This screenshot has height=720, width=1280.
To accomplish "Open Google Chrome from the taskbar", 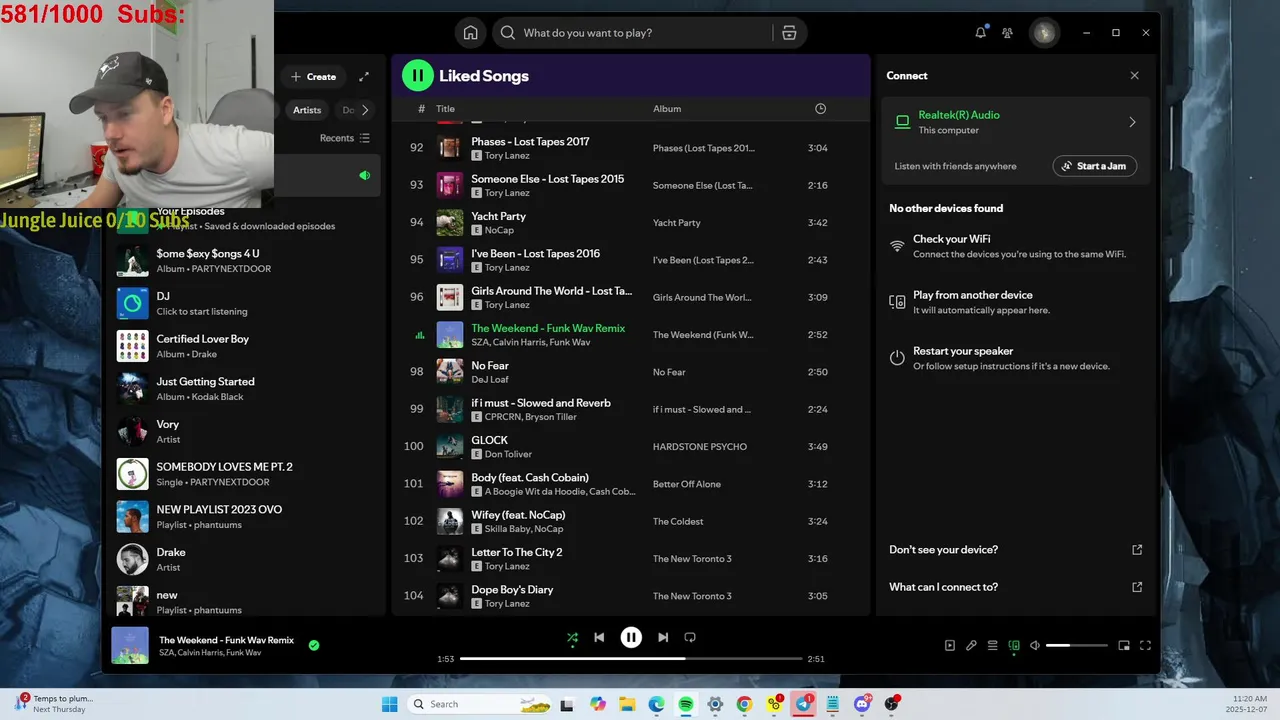I will (744, 704).
